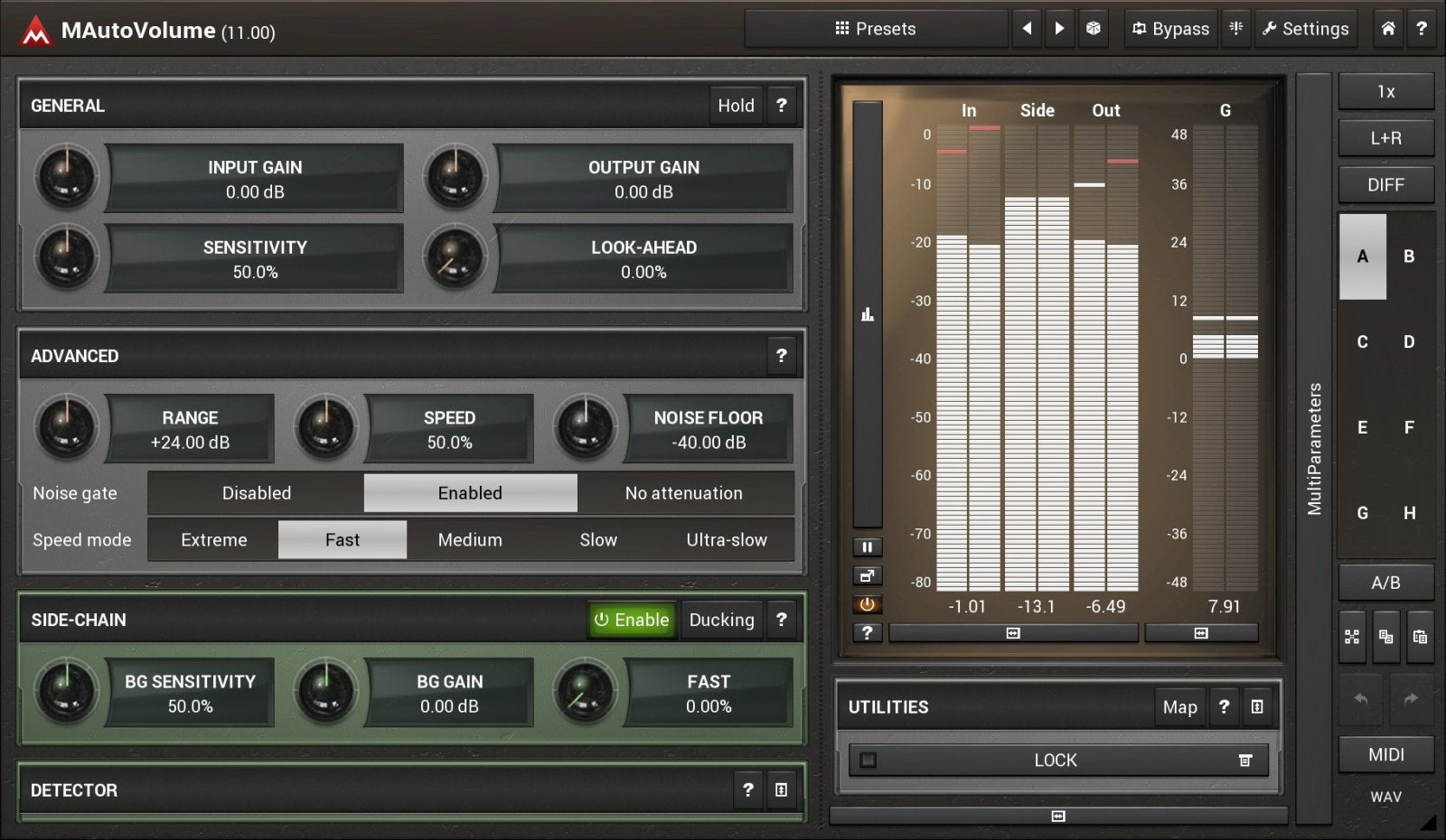Power off the meter display

point(868,604)
